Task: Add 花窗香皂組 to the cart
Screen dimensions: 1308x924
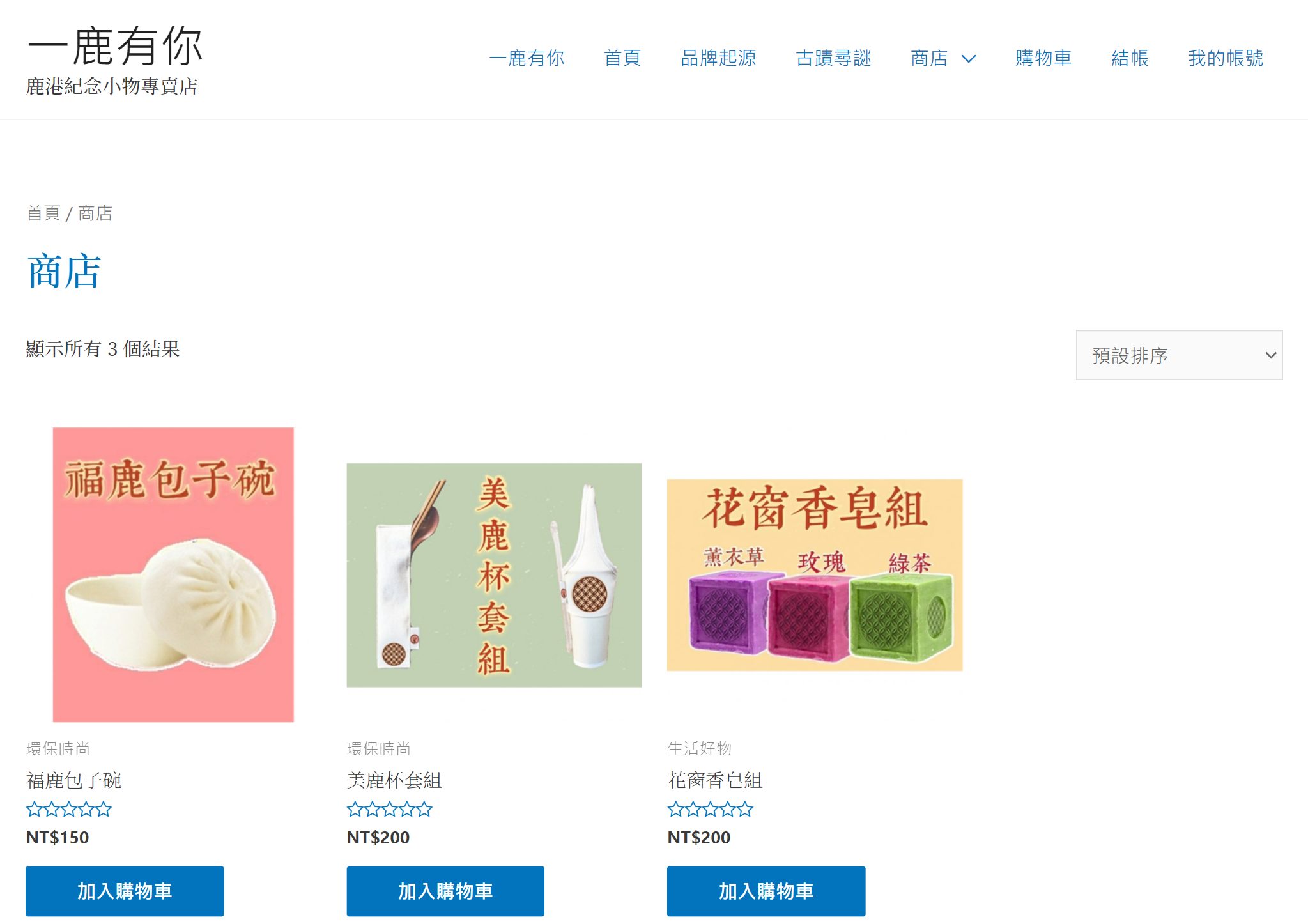Action: click(x=766, y=891)
